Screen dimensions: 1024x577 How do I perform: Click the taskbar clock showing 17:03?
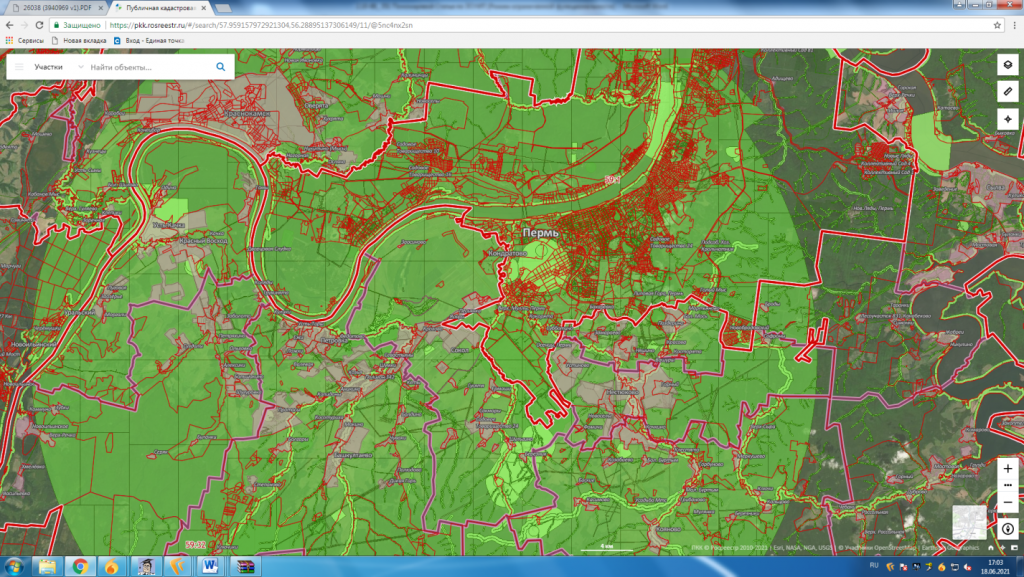(995, 566)
